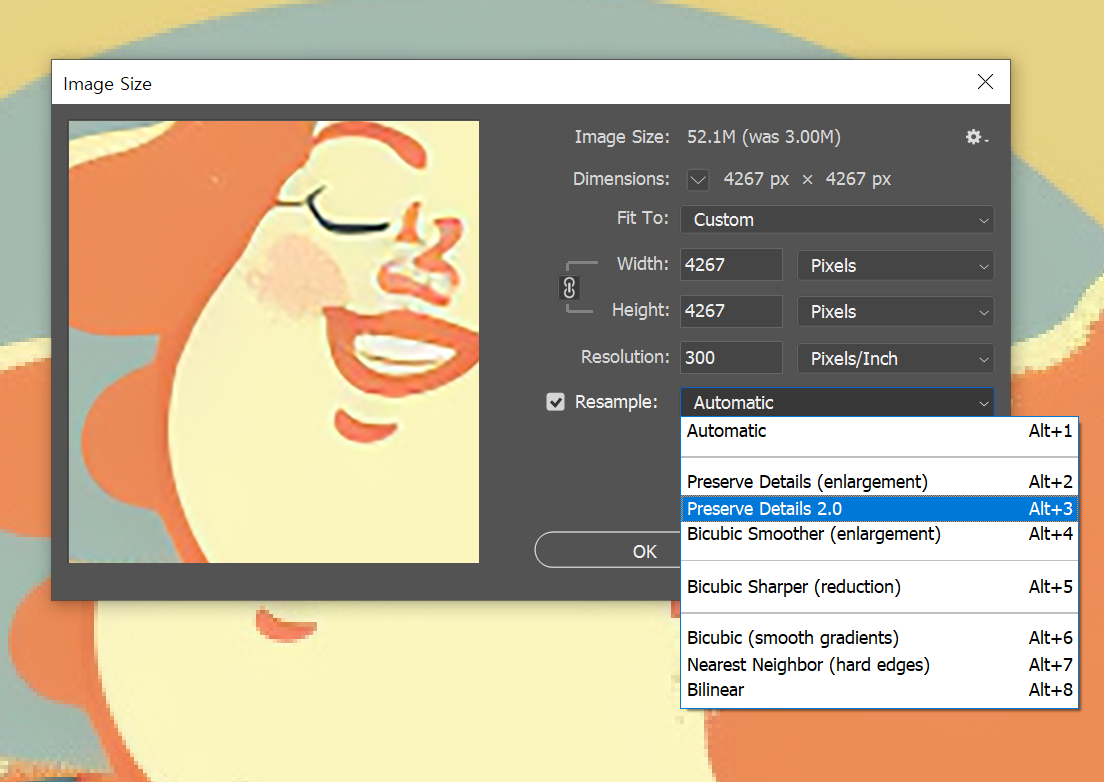The image size is (1104, 782).
Task: Click the preview thumbnail in Image Size dialog
Action: tap(274, 342)
